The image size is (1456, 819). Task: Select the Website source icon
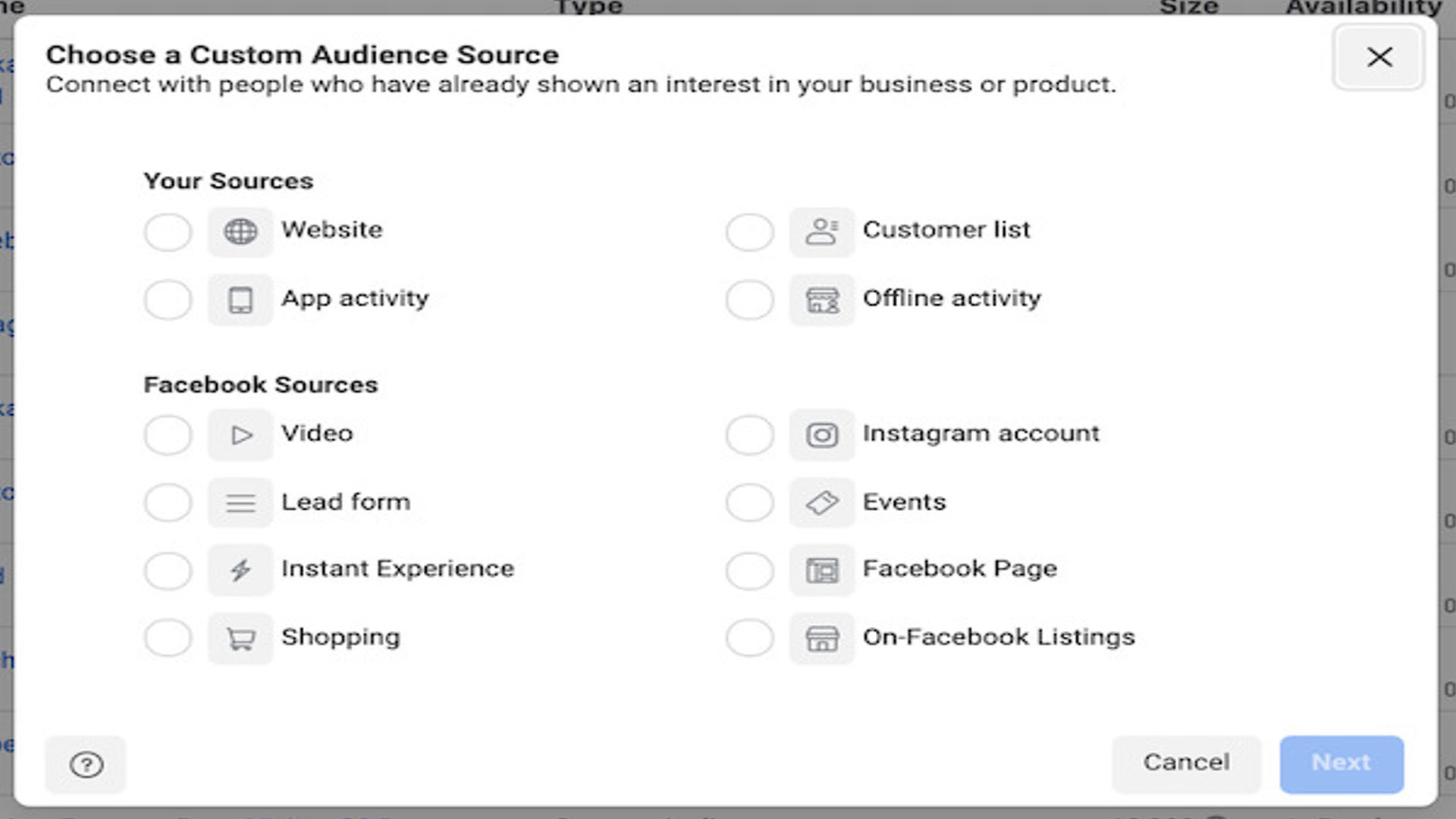click(x=239, y=231)
